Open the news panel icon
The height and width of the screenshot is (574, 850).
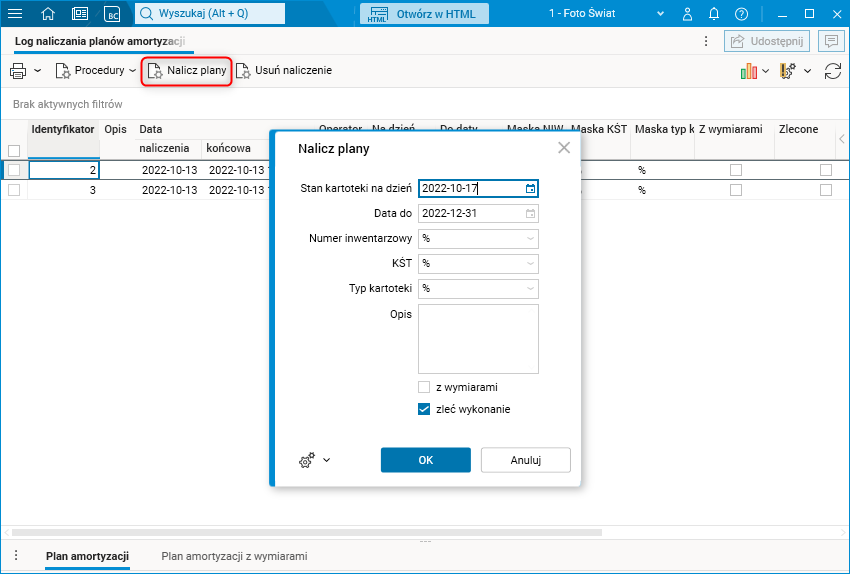pos(80,14)
